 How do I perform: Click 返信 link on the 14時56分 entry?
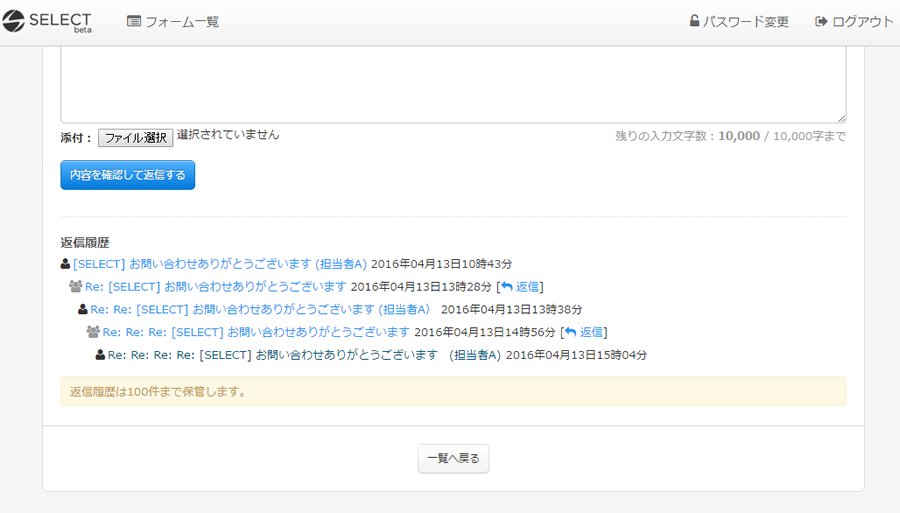click(586, 332)
